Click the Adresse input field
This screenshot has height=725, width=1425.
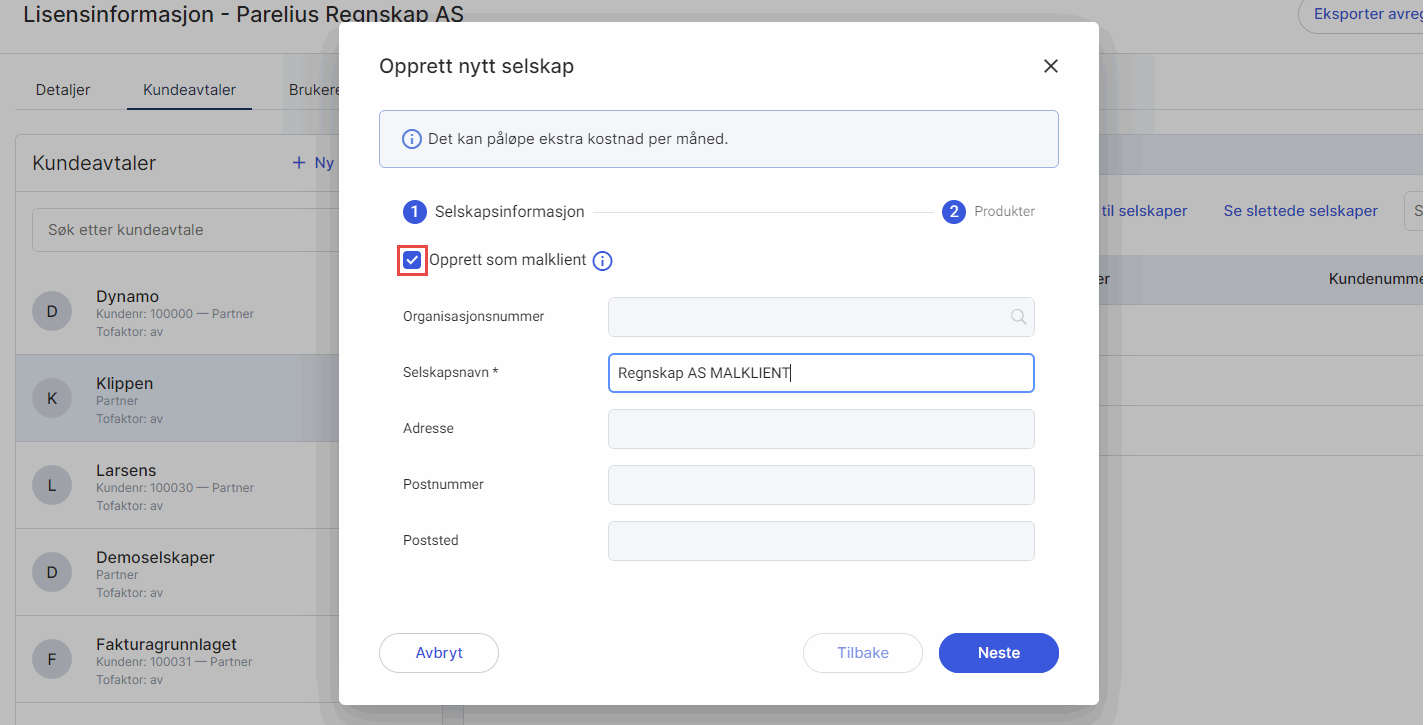click(x=820, y=429)
